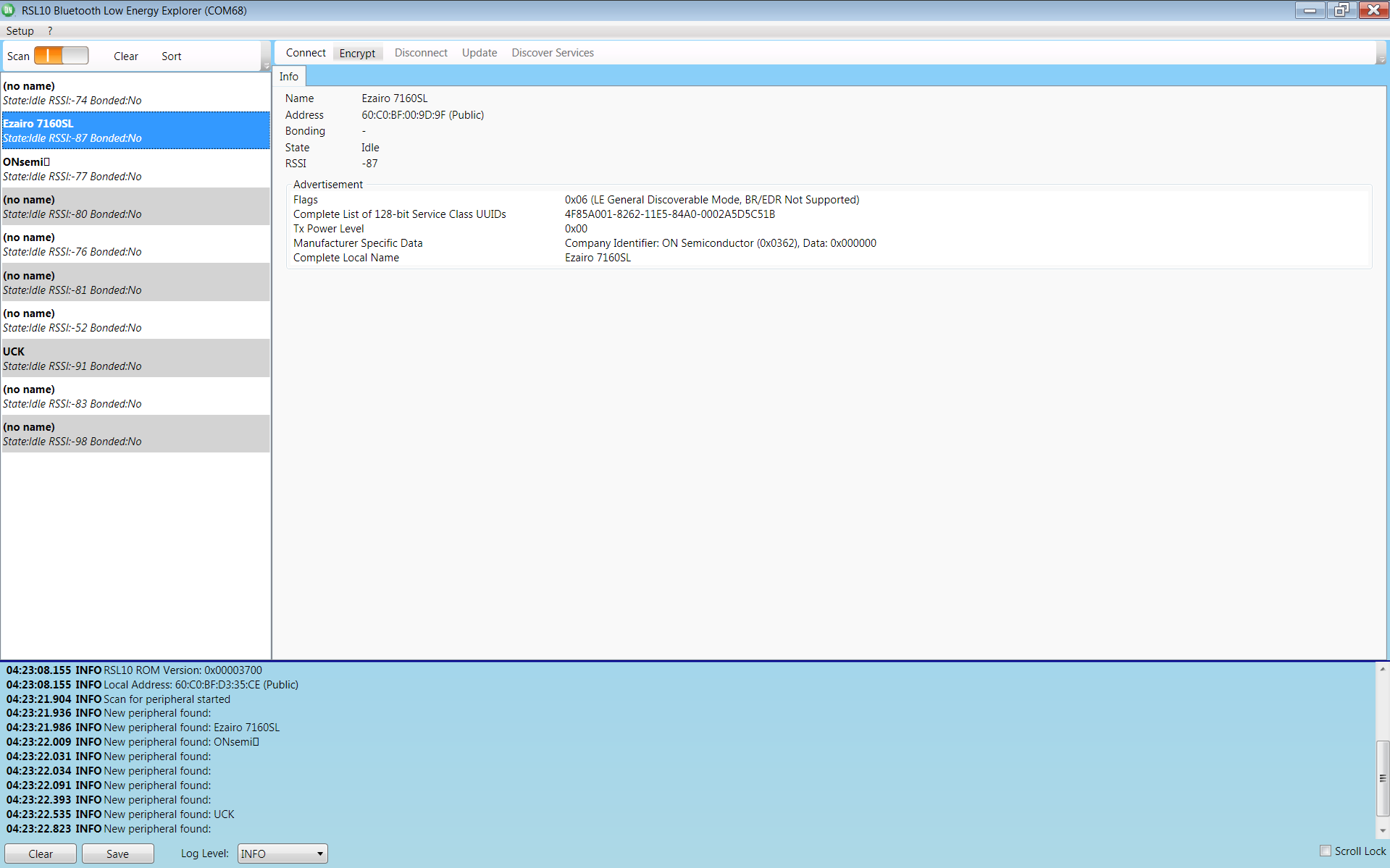This screenshot has height=868, width=1390.
Task: Open the ? help menu
Action: click(x=50, y=30)
